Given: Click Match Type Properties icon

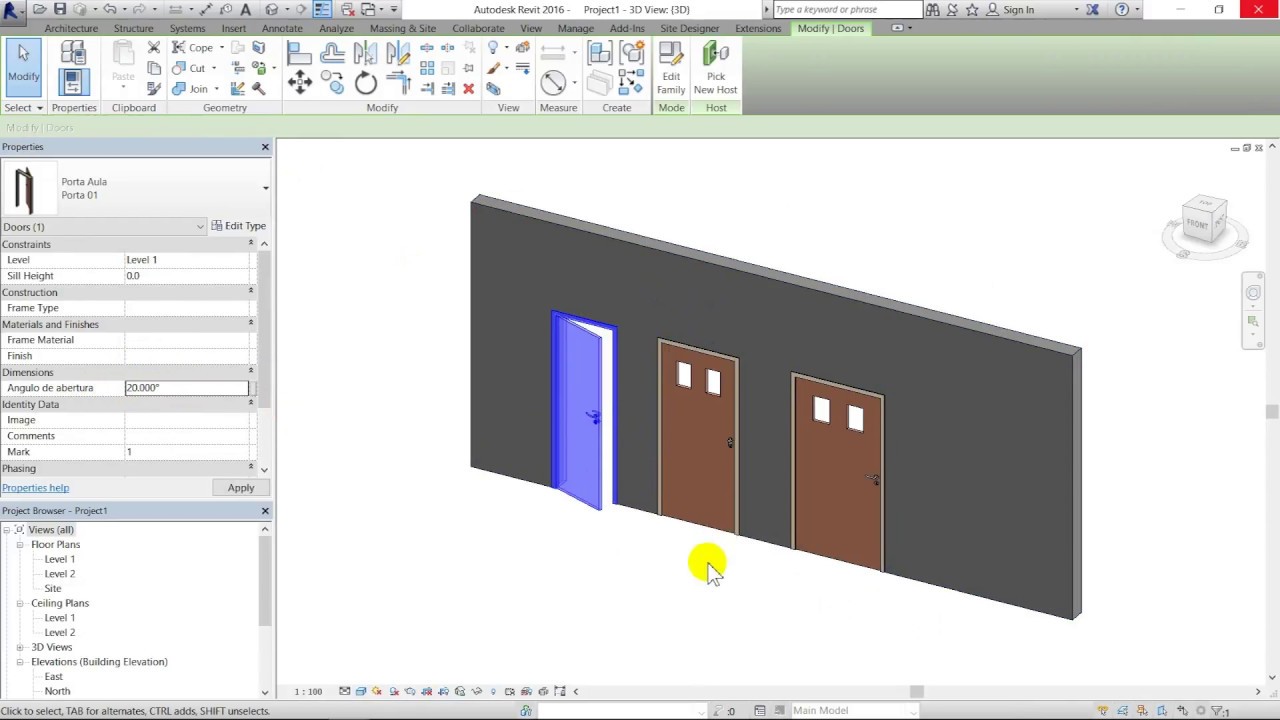Looking at the screenshot, I should click(154, 88).
